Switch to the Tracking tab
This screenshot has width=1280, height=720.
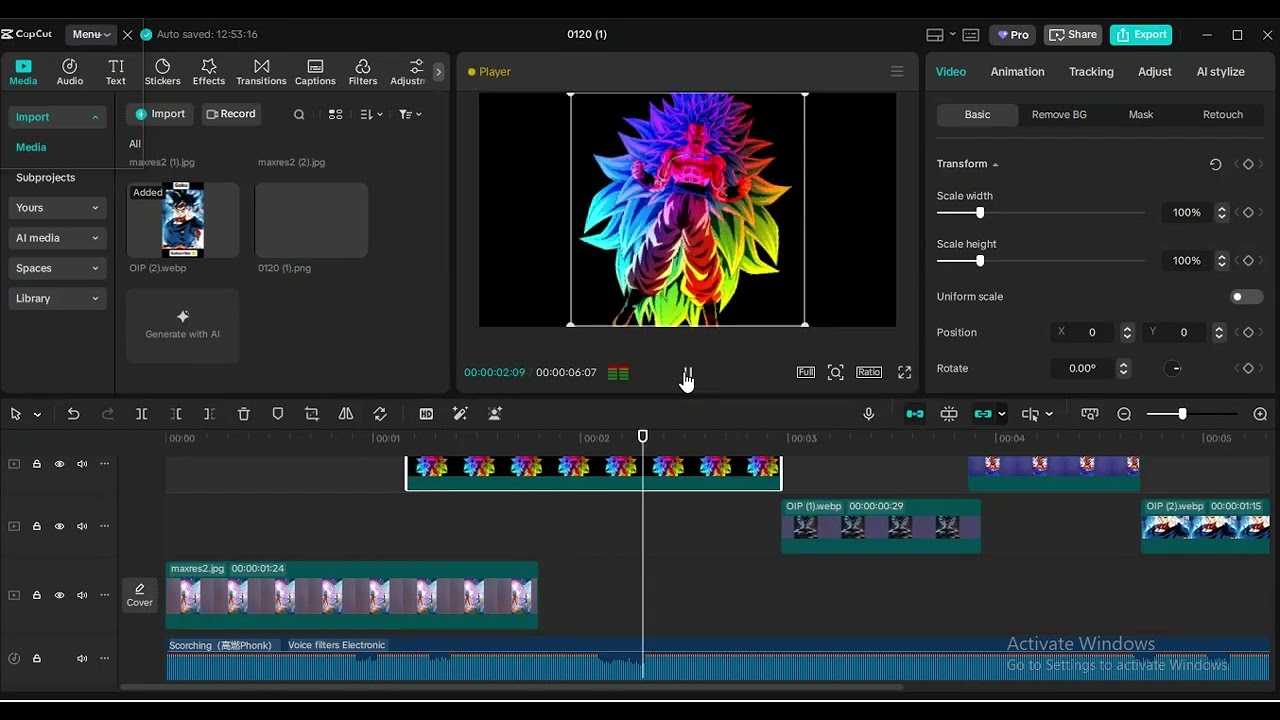(x=1091, y=72)
